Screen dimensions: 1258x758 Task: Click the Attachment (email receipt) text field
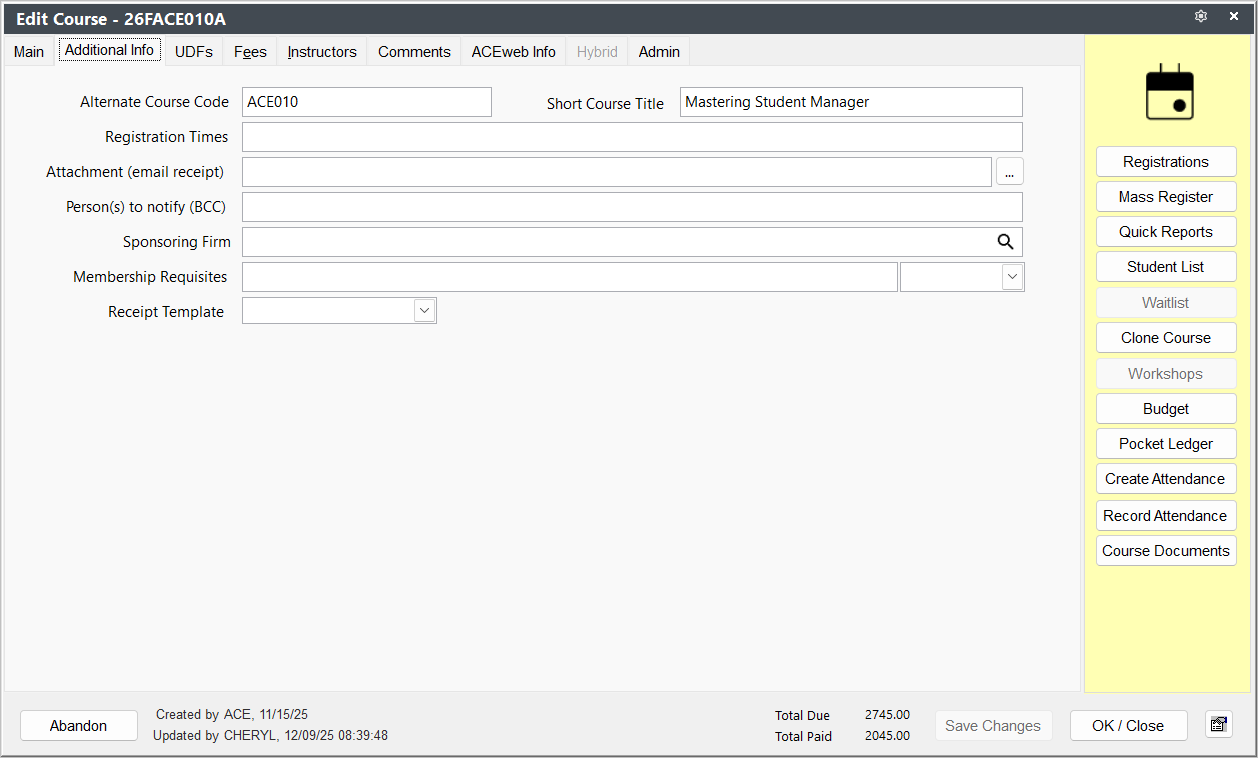point(617,172)
